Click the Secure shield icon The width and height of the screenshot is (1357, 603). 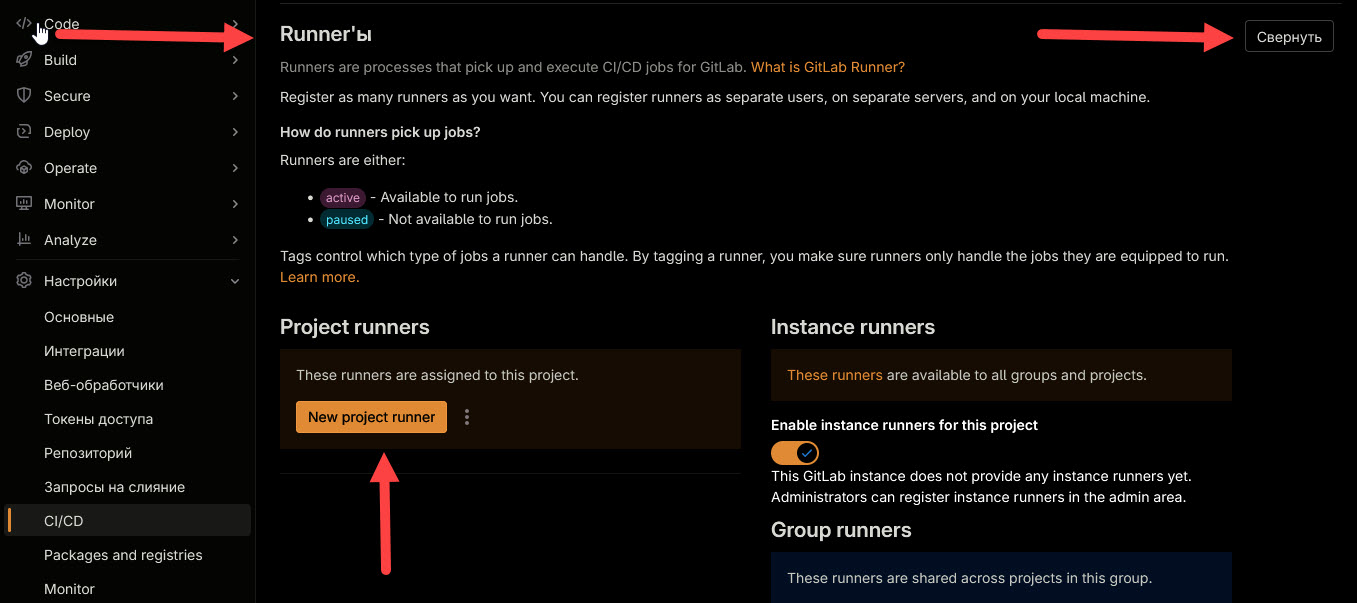click(x=24, y=96)
